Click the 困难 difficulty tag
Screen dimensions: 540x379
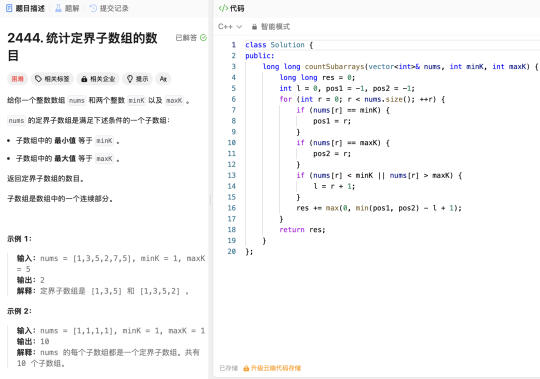[18, 79]
